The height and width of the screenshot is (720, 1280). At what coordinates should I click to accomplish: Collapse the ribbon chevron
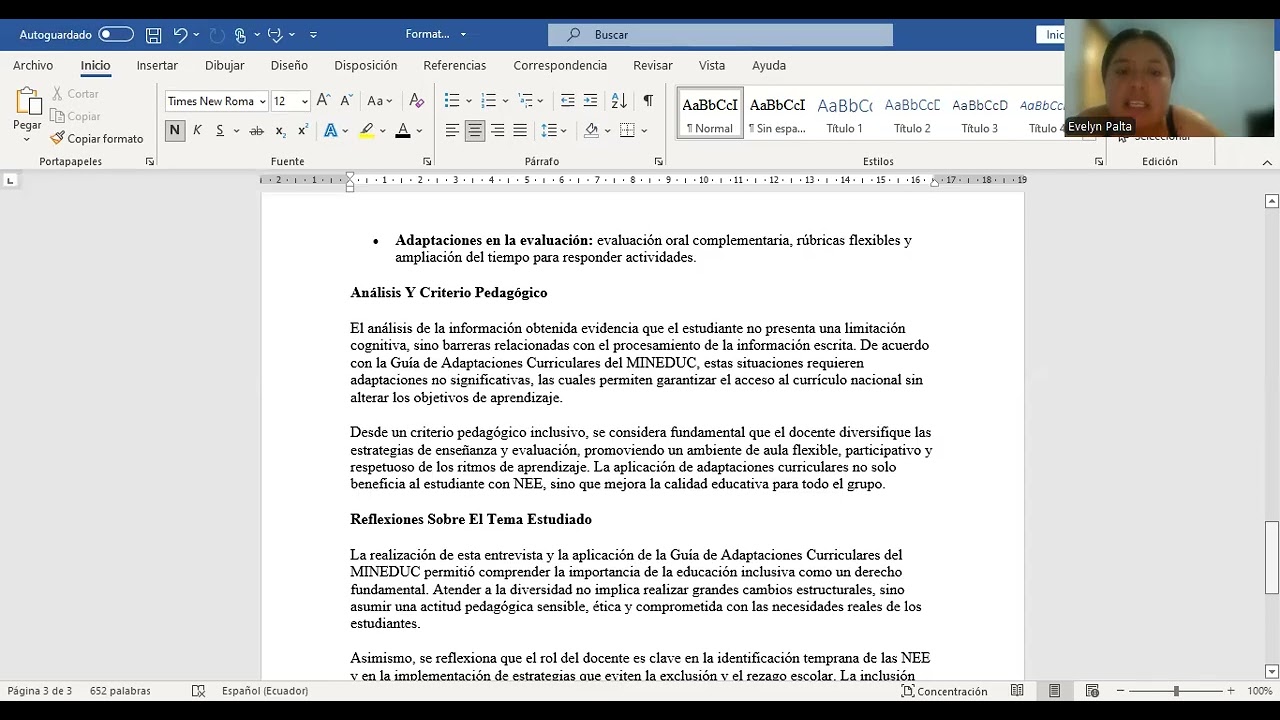point(1267,162)
